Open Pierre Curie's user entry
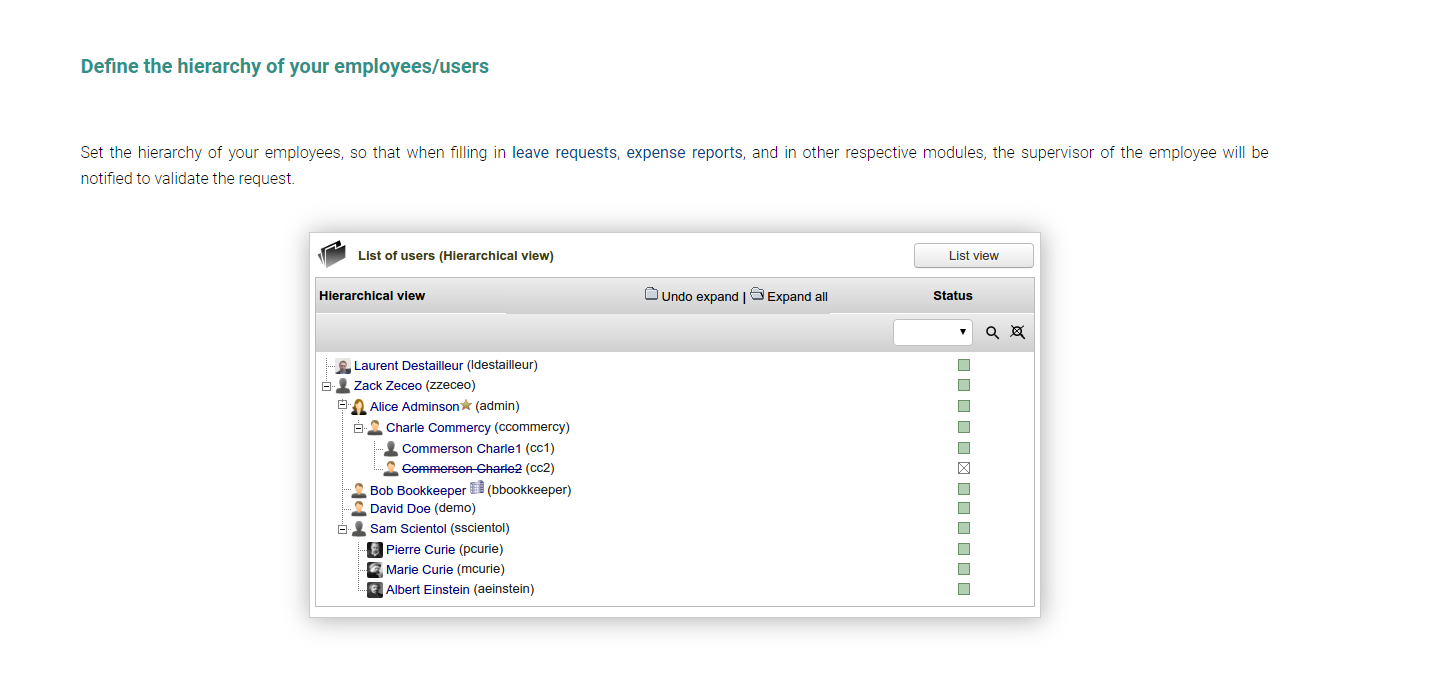 tap(420, 549)
